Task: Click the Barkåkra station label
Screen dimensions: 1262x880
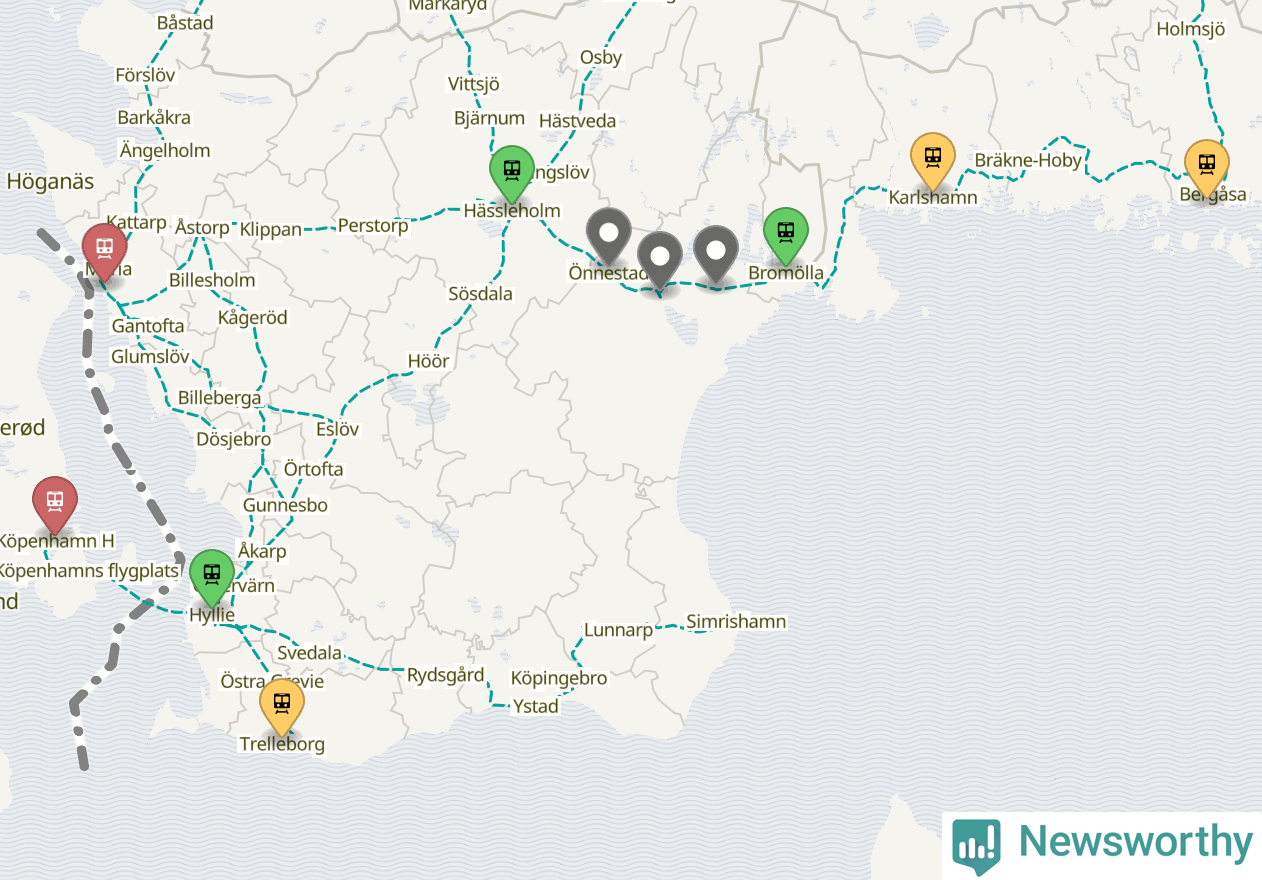Action: [x=154, y=118]
